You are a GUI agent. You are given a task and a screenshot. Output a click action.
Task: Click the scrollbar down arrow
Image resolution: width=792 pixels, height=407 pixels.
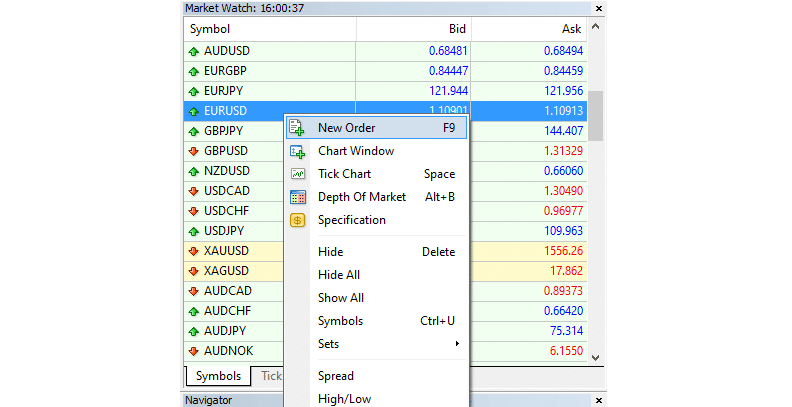pos(596,357)
